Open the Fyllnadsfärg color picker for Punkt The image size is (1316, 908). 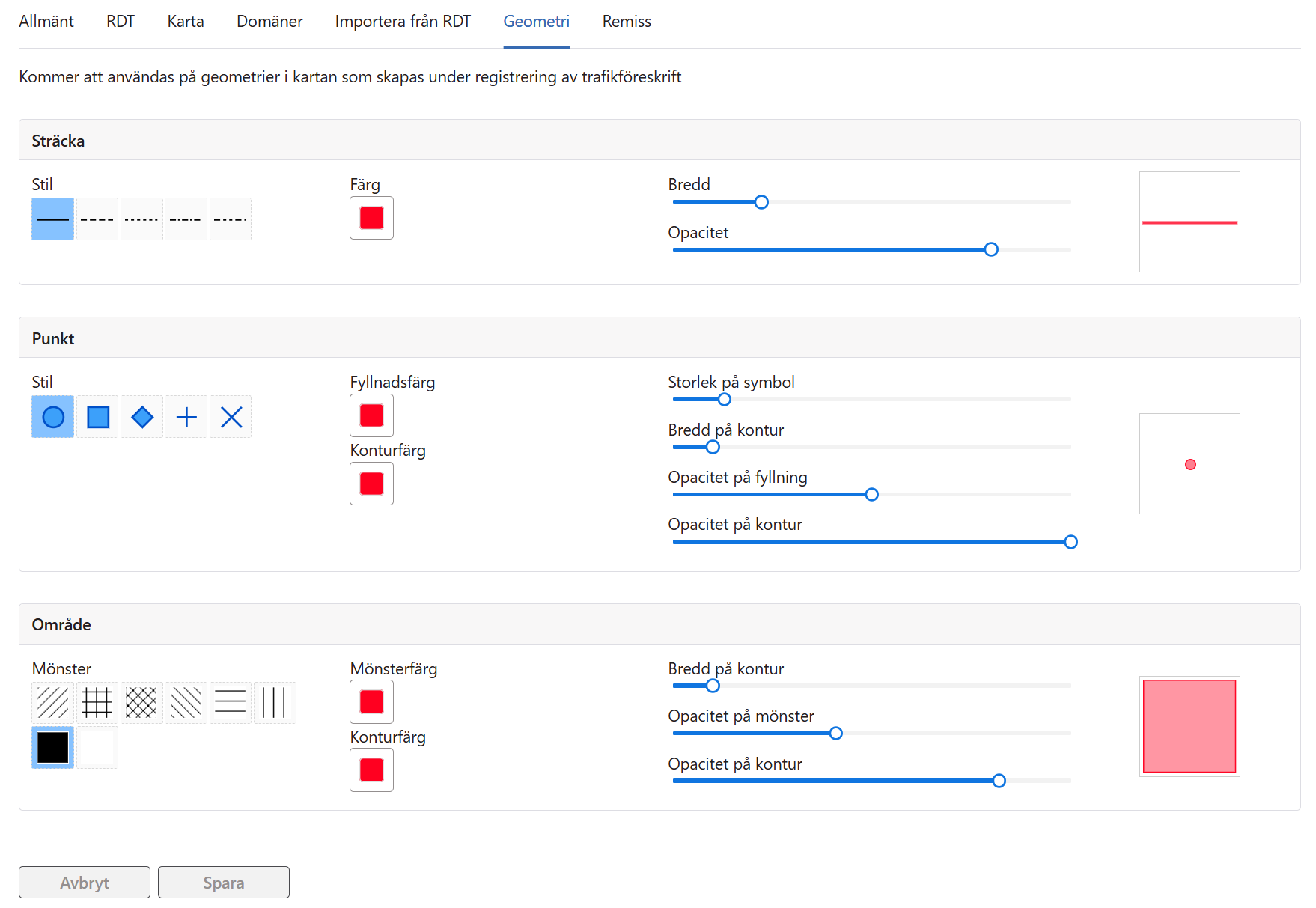(x=371, y=415)
